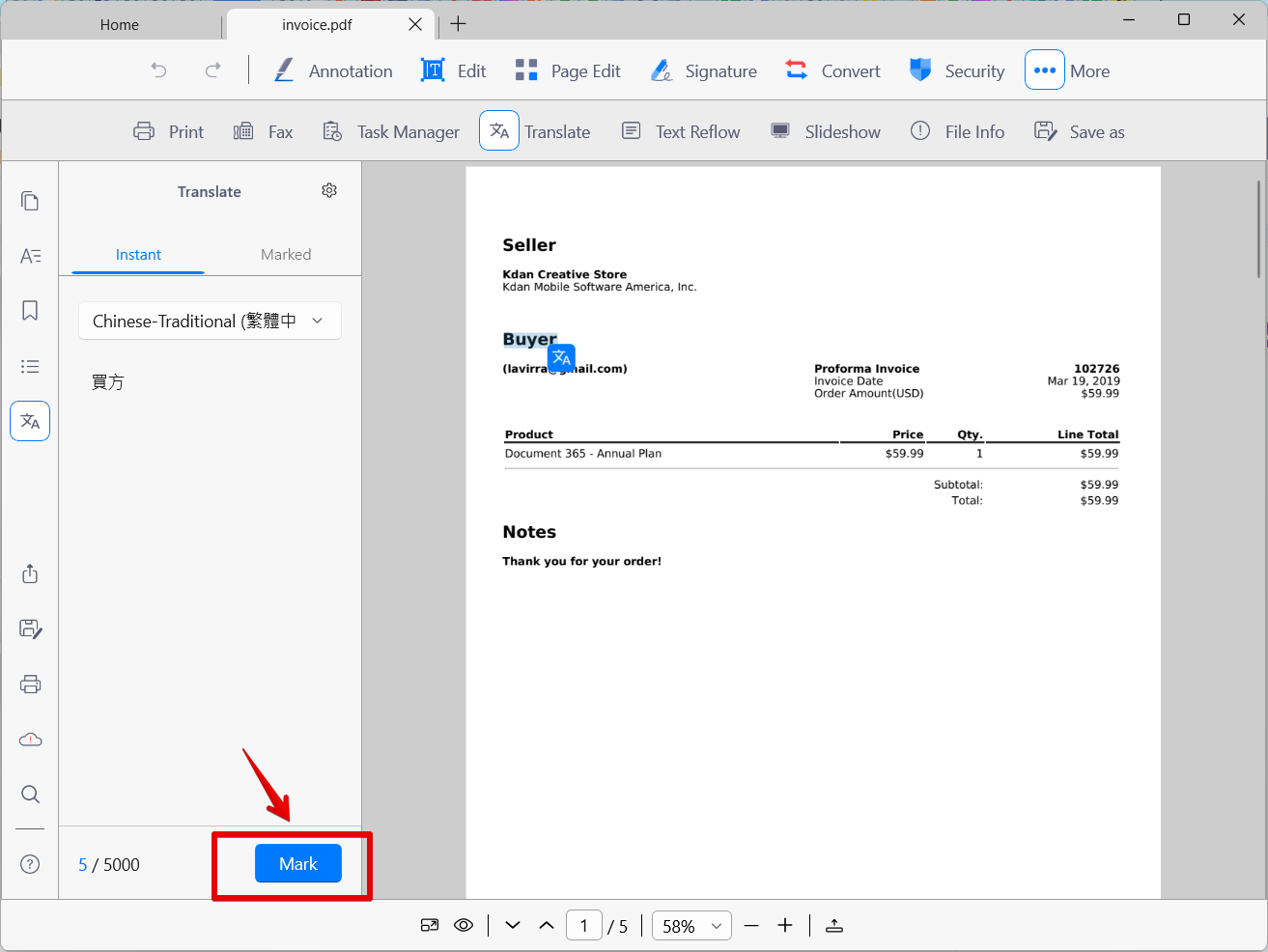Expand the Chinese-Traditional language dropdown

[210, 321]
